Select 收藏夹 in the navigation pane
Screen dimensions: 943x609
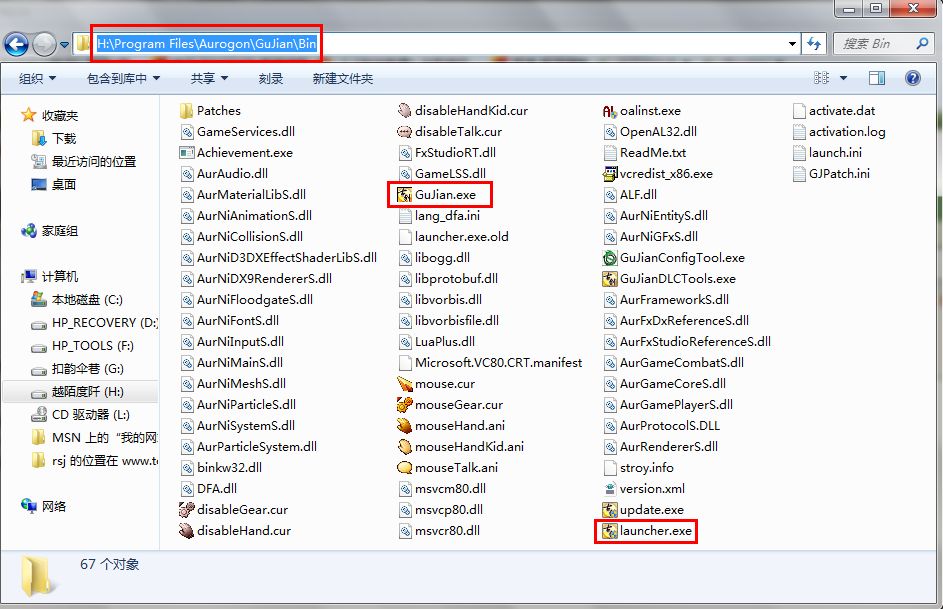[60, 115]
